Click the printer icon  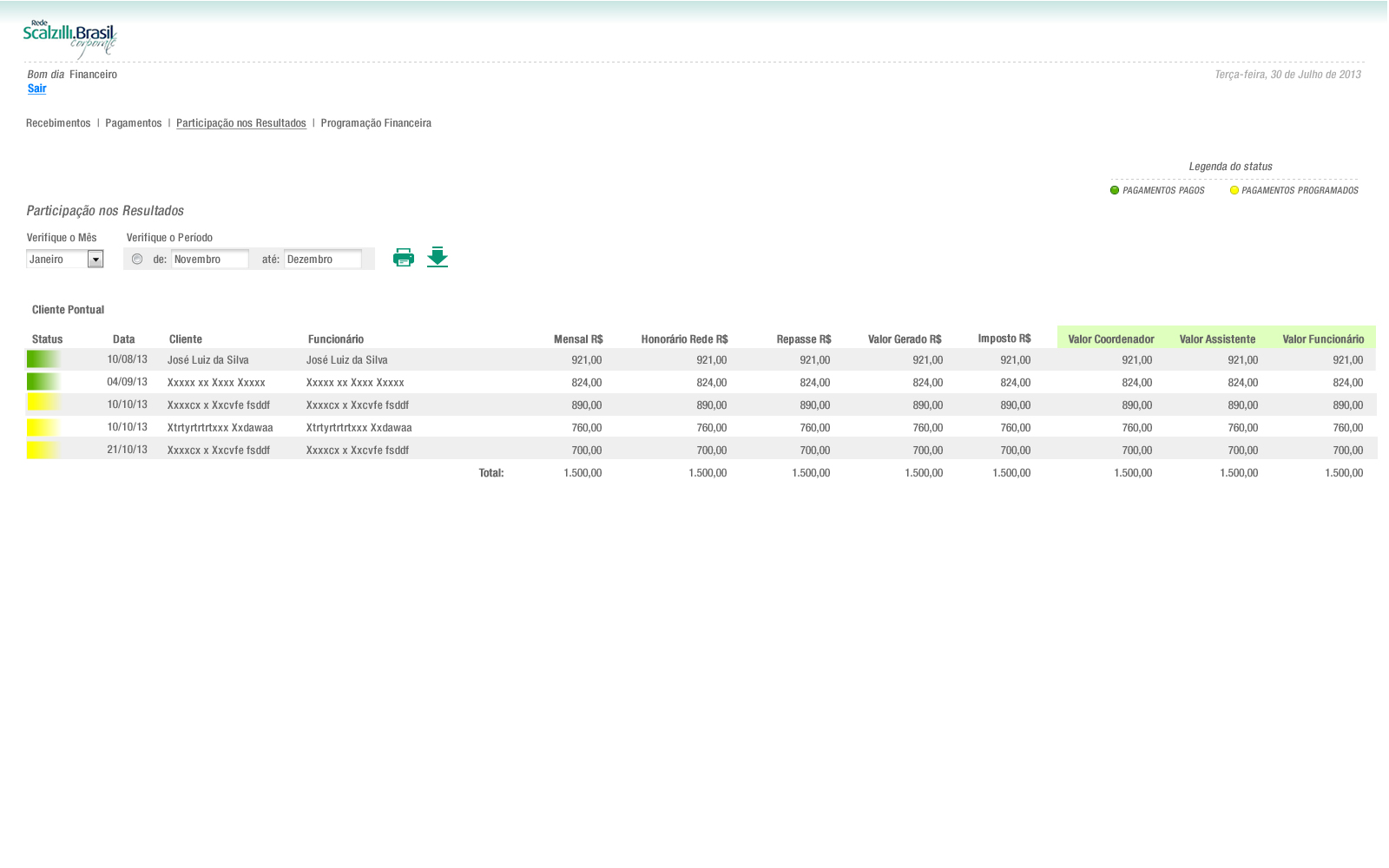tap(403, 258)
